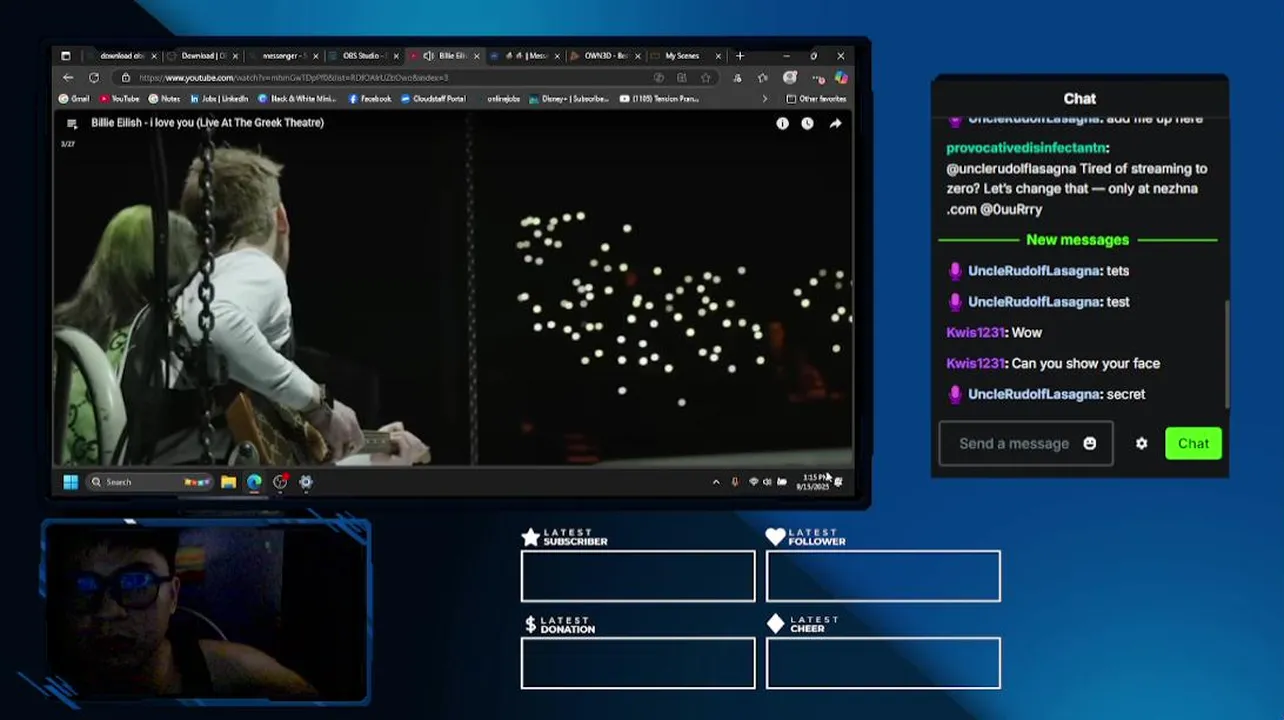Open Notes bookmark
This screenshot has width=1284, height=720.
pyautogui.click(x=164, y=99)
